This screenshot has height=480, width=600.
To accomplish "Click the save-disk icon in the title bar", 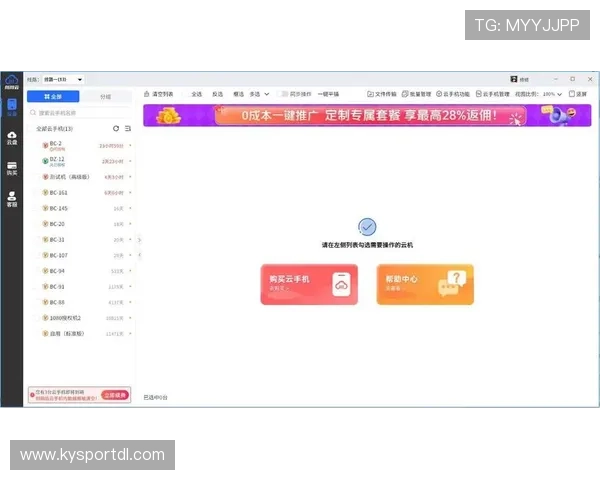I will (514, 79).
